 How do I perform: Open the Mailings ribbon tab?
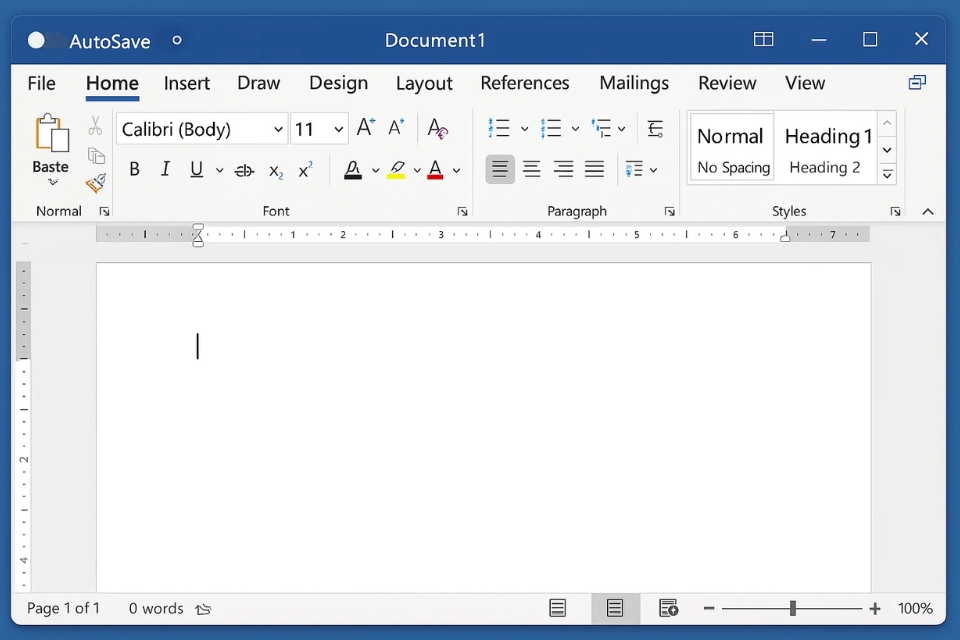click(634, 83)
